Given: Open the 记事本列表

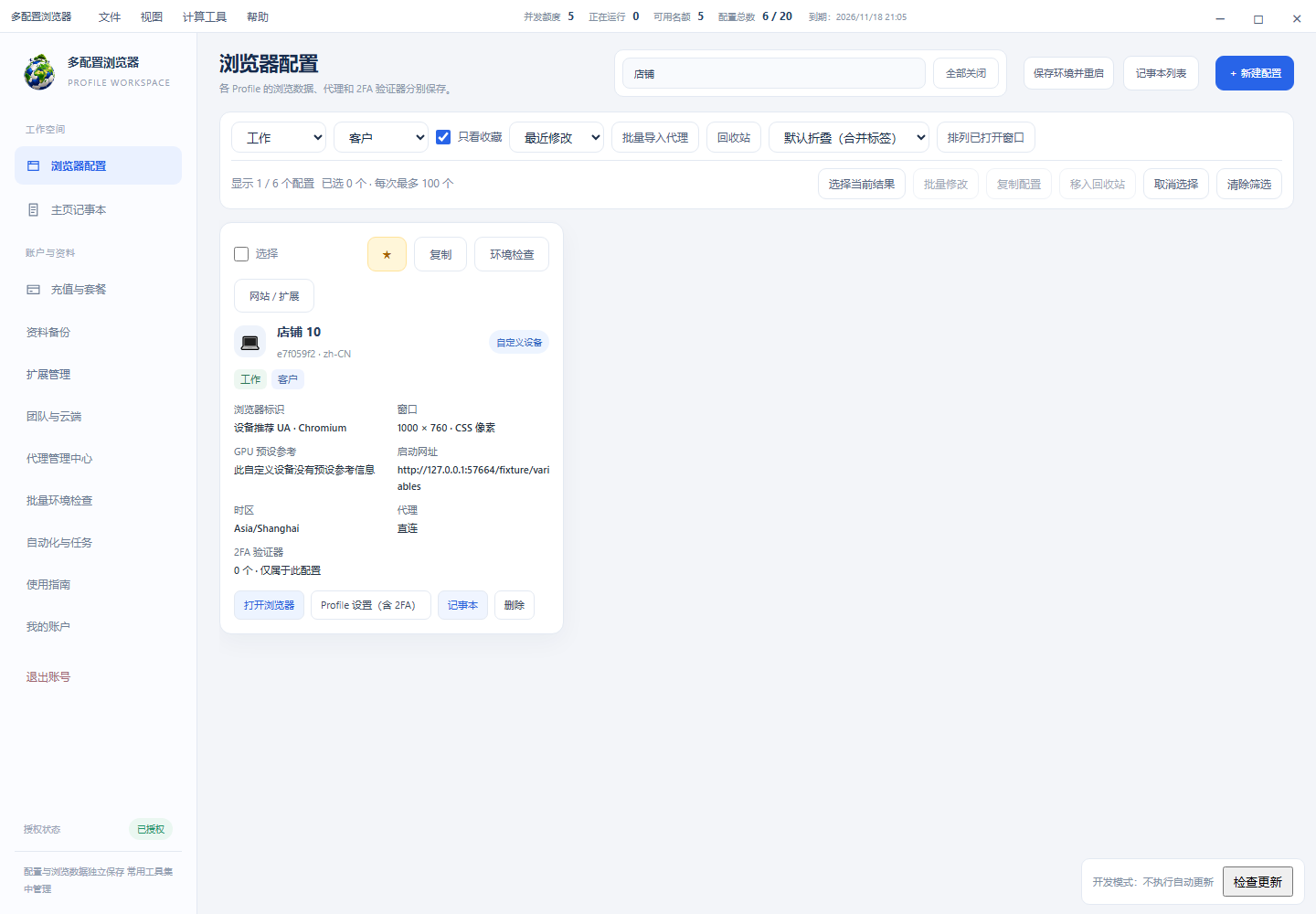Looking at the screenshot, I should point(1161,73).
